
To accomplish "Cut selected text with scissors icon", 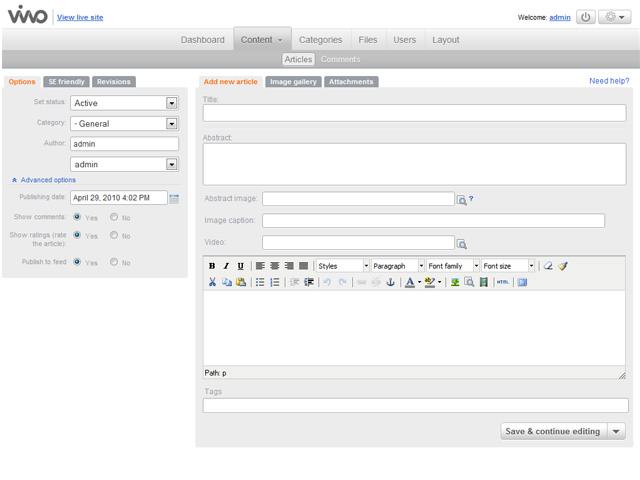I will click(x=212, y=282).
